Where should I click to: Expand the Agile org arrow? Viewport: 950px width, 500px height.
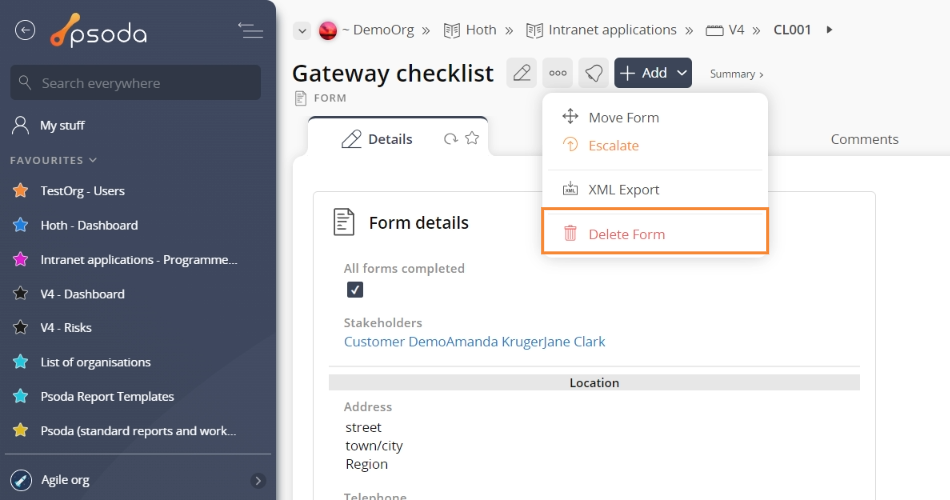point(258,481)
